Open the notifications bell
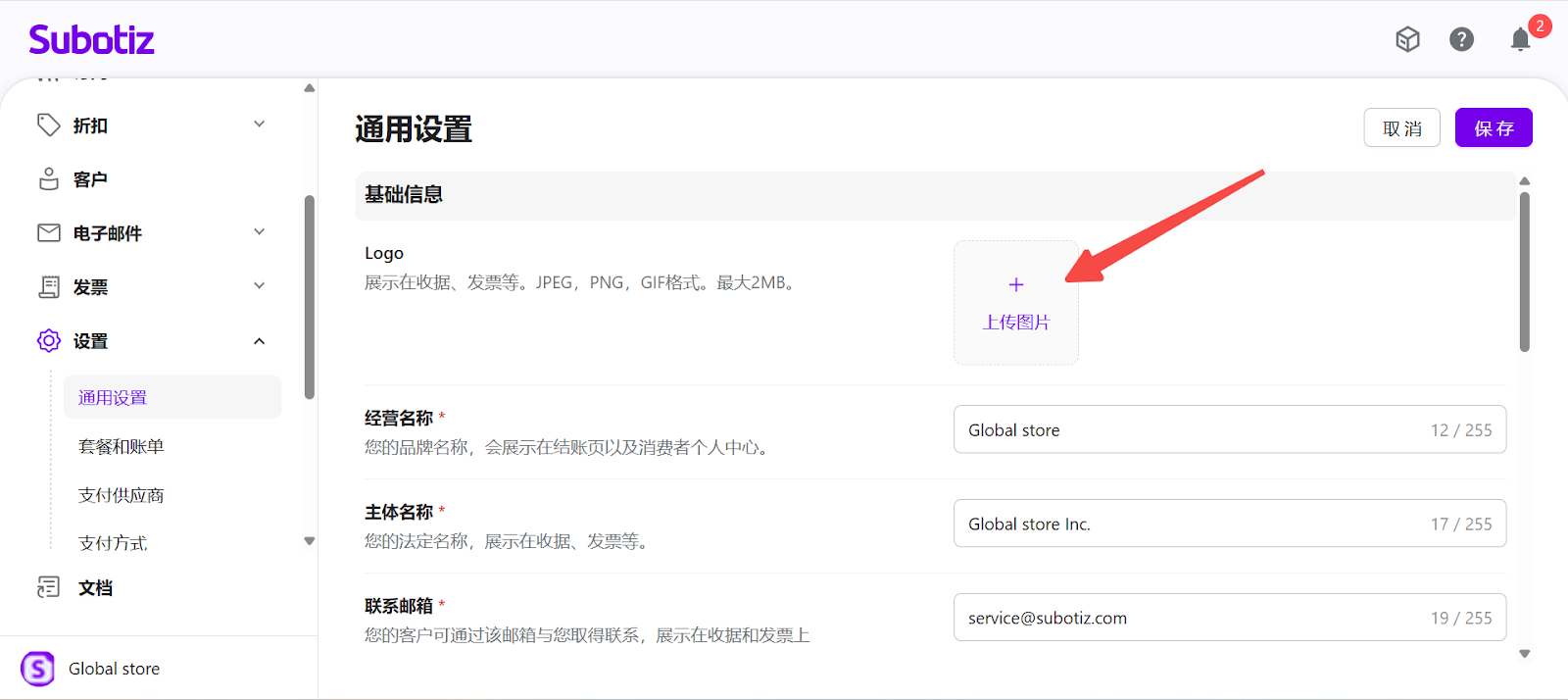The image size is (1568, 700). click(x=1519, y=39)
